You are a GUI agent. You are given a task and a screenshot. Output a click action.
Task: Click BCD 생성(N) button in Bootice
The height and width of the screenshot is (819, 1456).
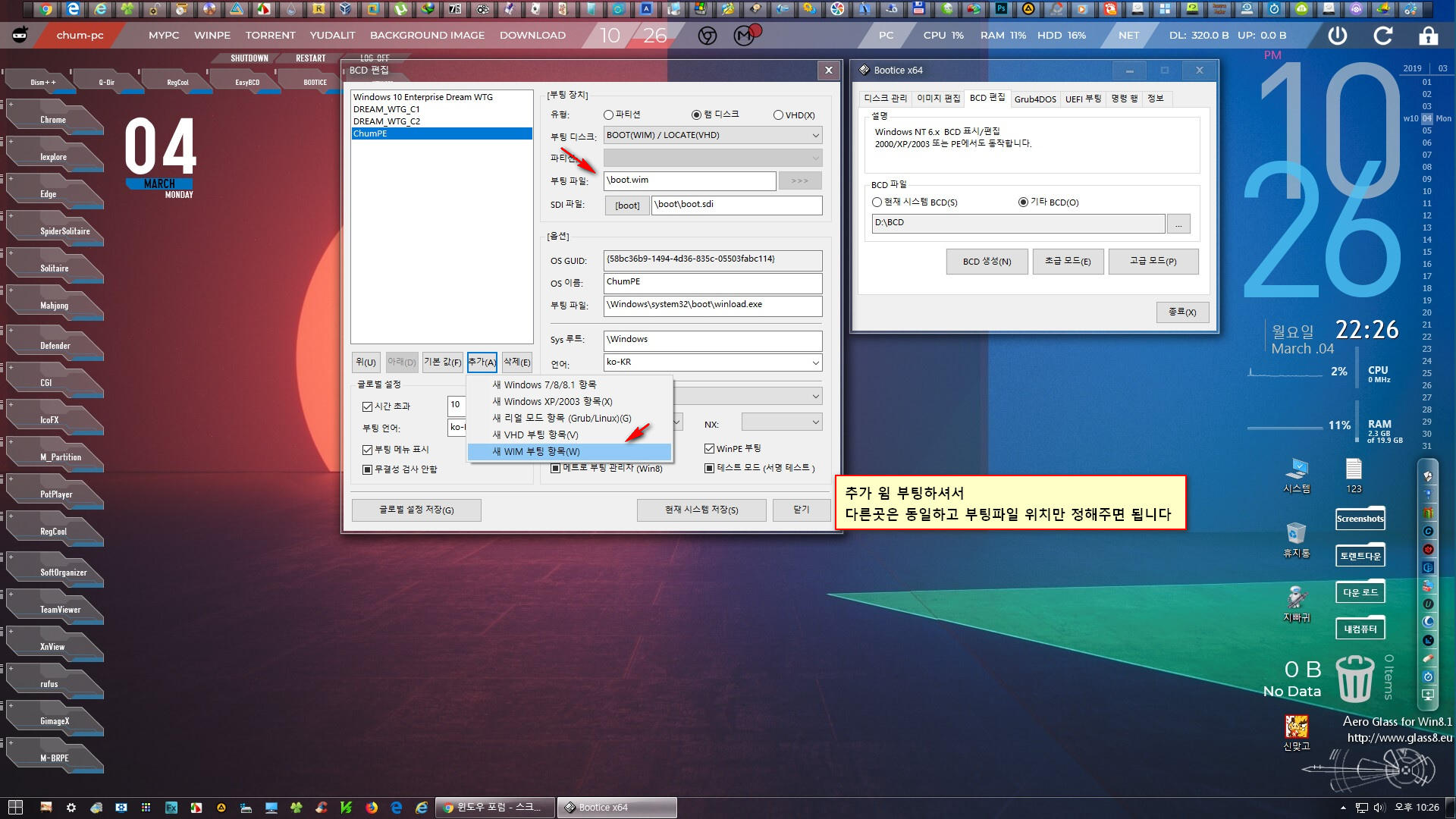click(987, 262)
